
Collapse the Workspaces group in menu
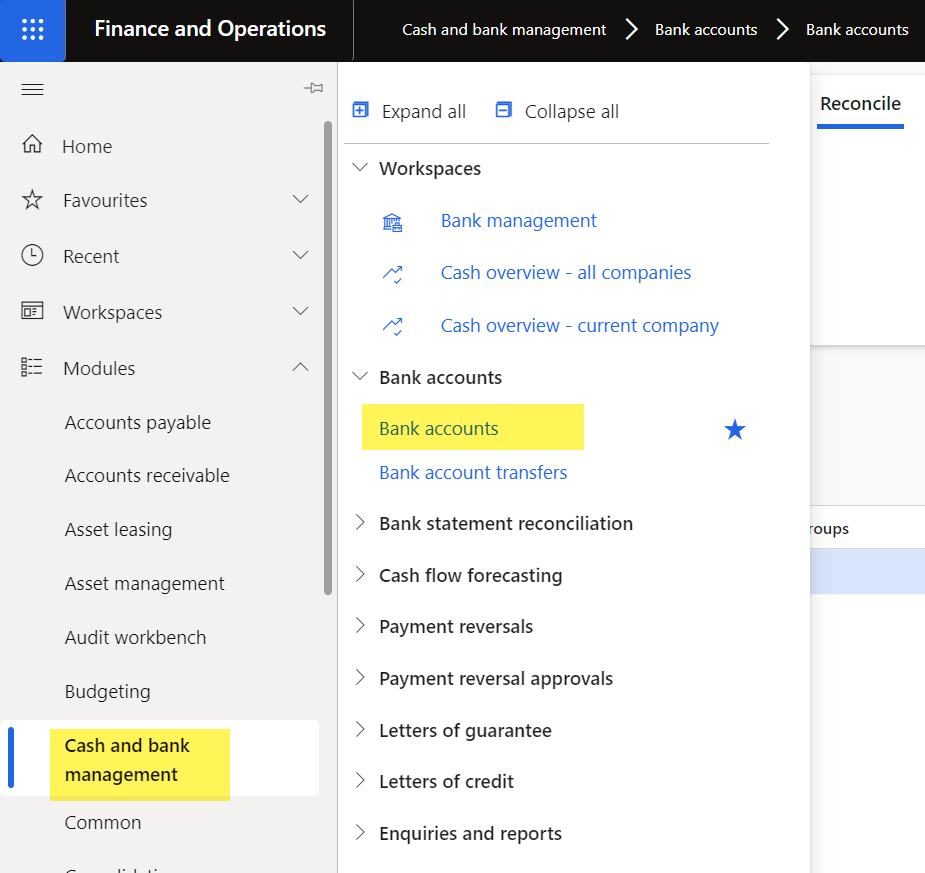(x=360, y=168)
